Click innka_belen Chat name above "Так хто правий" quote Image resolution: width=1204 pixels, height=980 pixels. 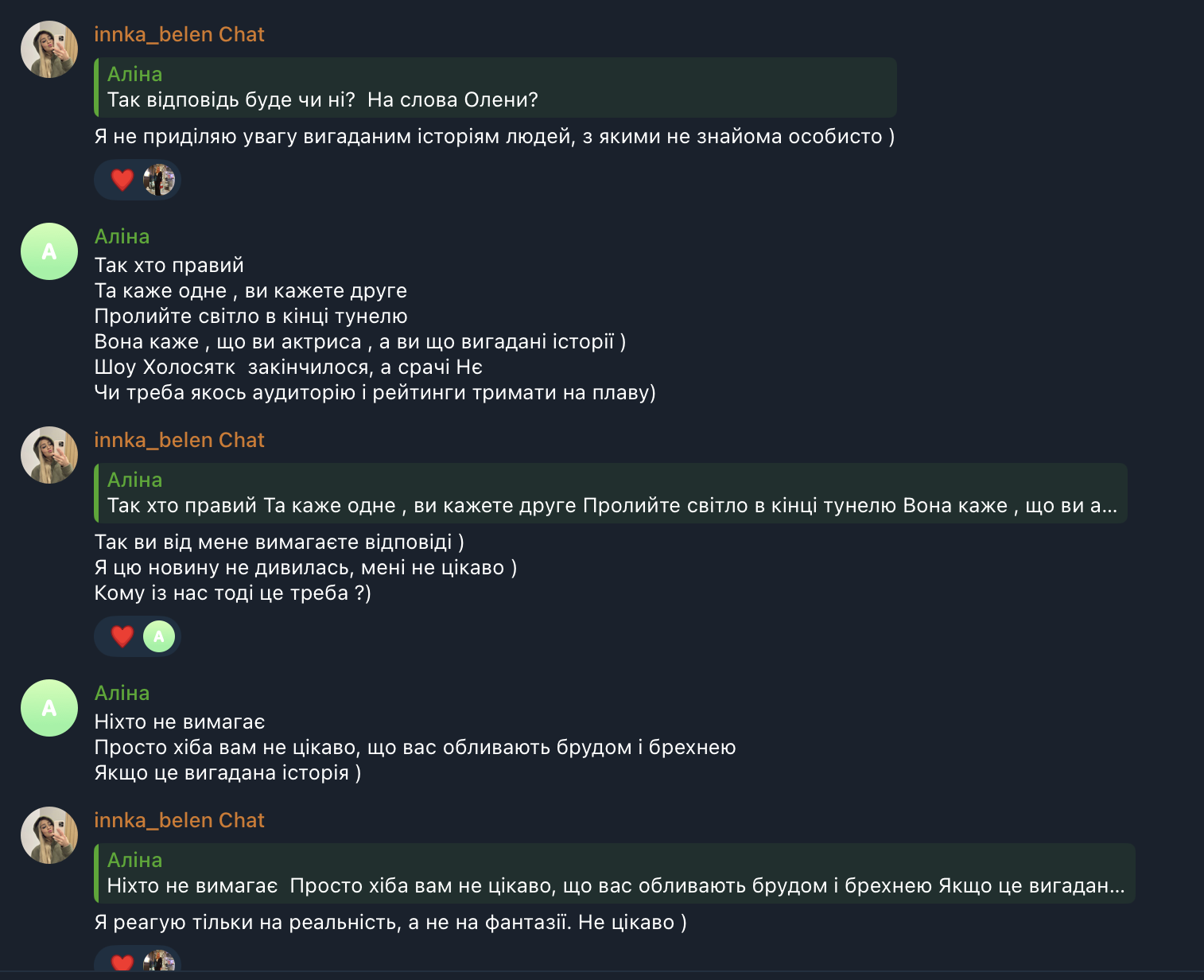point(179,440)
